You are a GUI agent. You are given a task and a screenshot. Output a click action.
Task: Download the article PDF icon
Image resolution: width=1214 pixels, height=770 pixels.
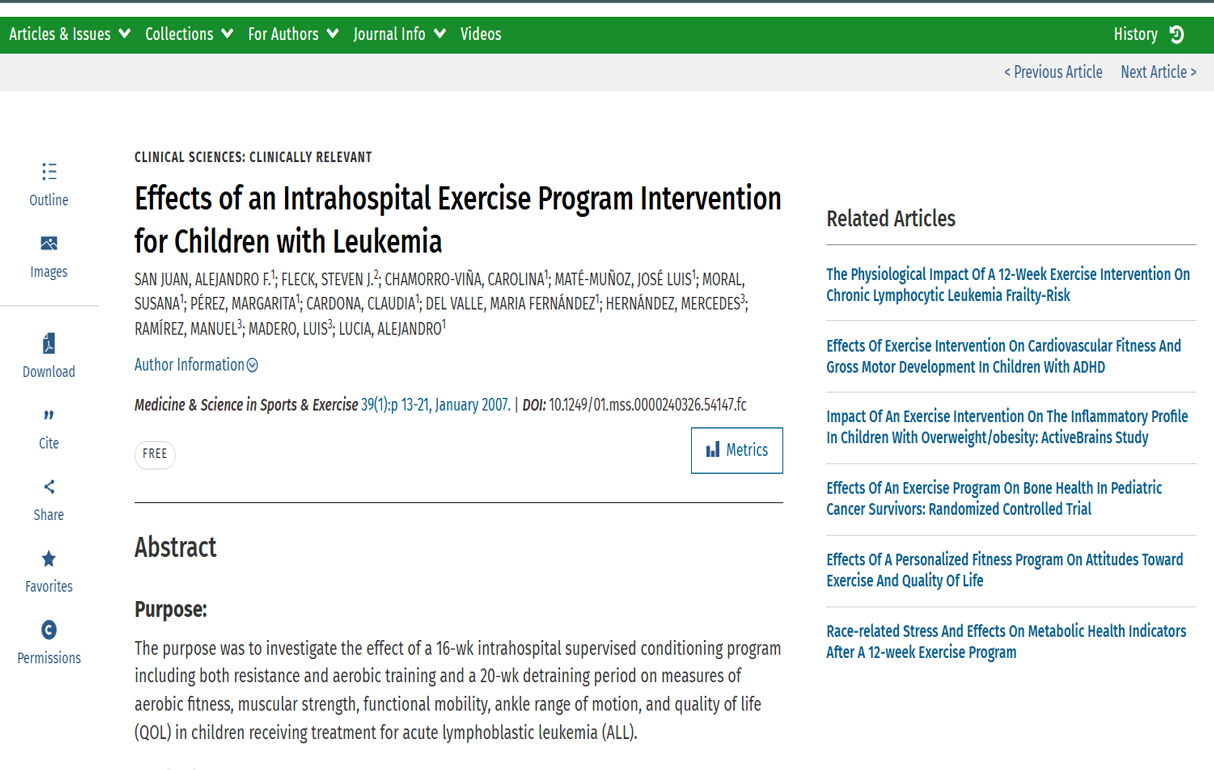pos(49,344)
